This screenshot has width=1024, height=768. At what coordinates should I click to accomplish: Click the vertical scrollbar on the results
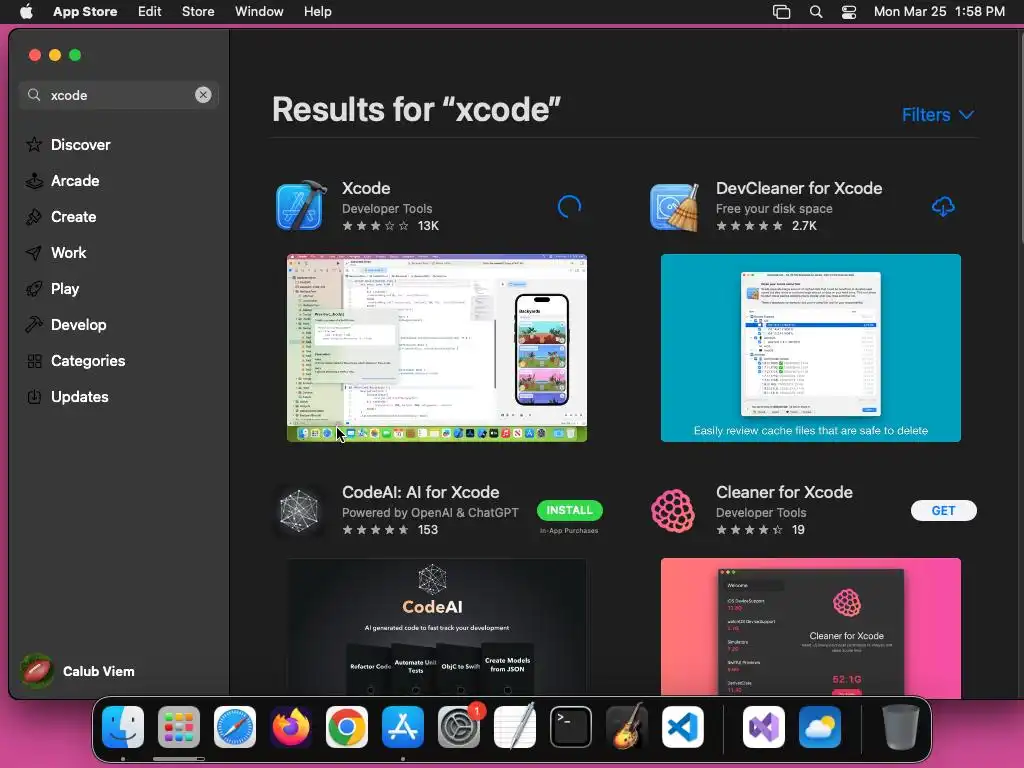[x=1020, y=137]
